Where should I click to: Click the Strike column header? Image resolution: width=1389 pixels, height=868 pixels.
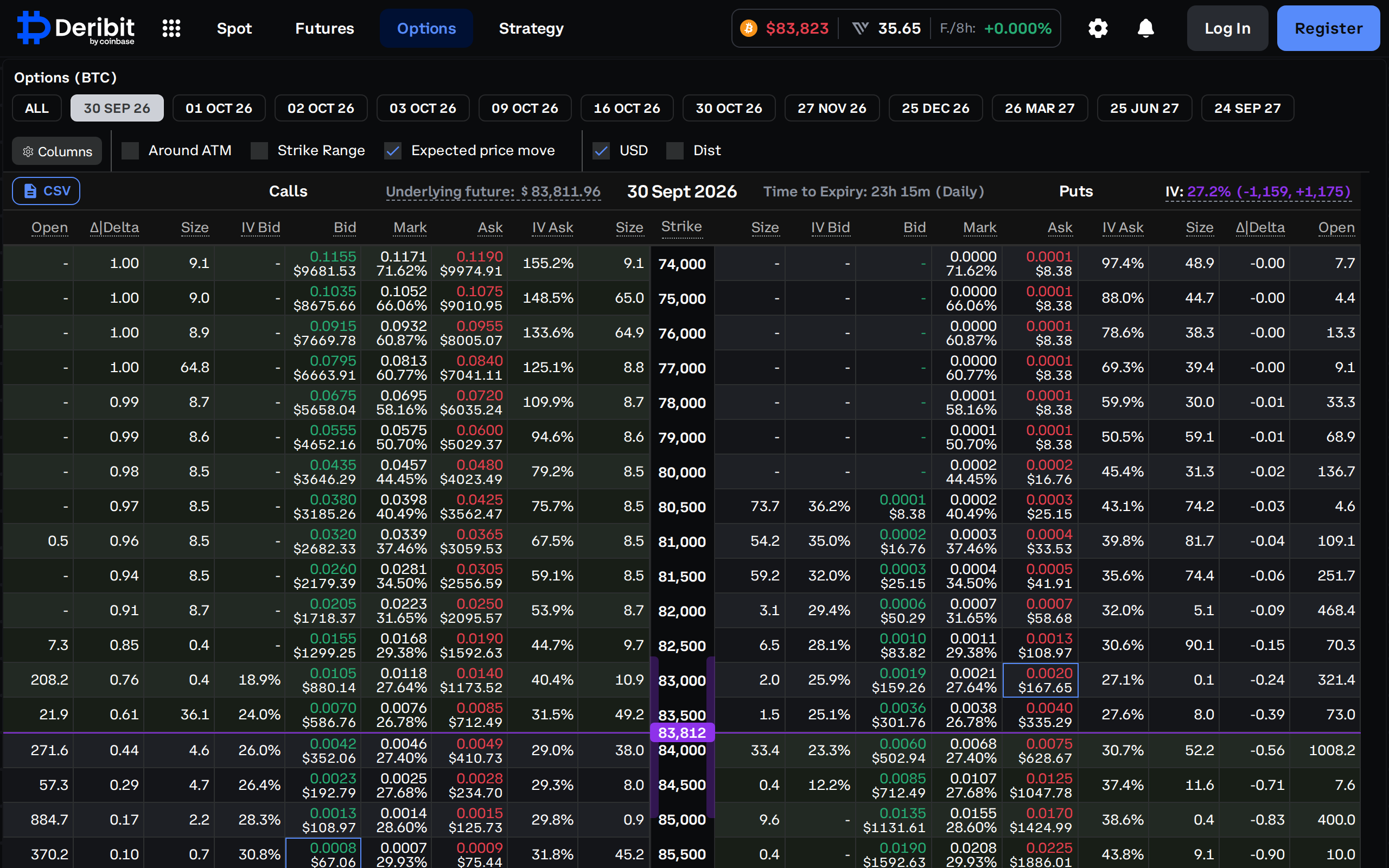pos(681,227)
